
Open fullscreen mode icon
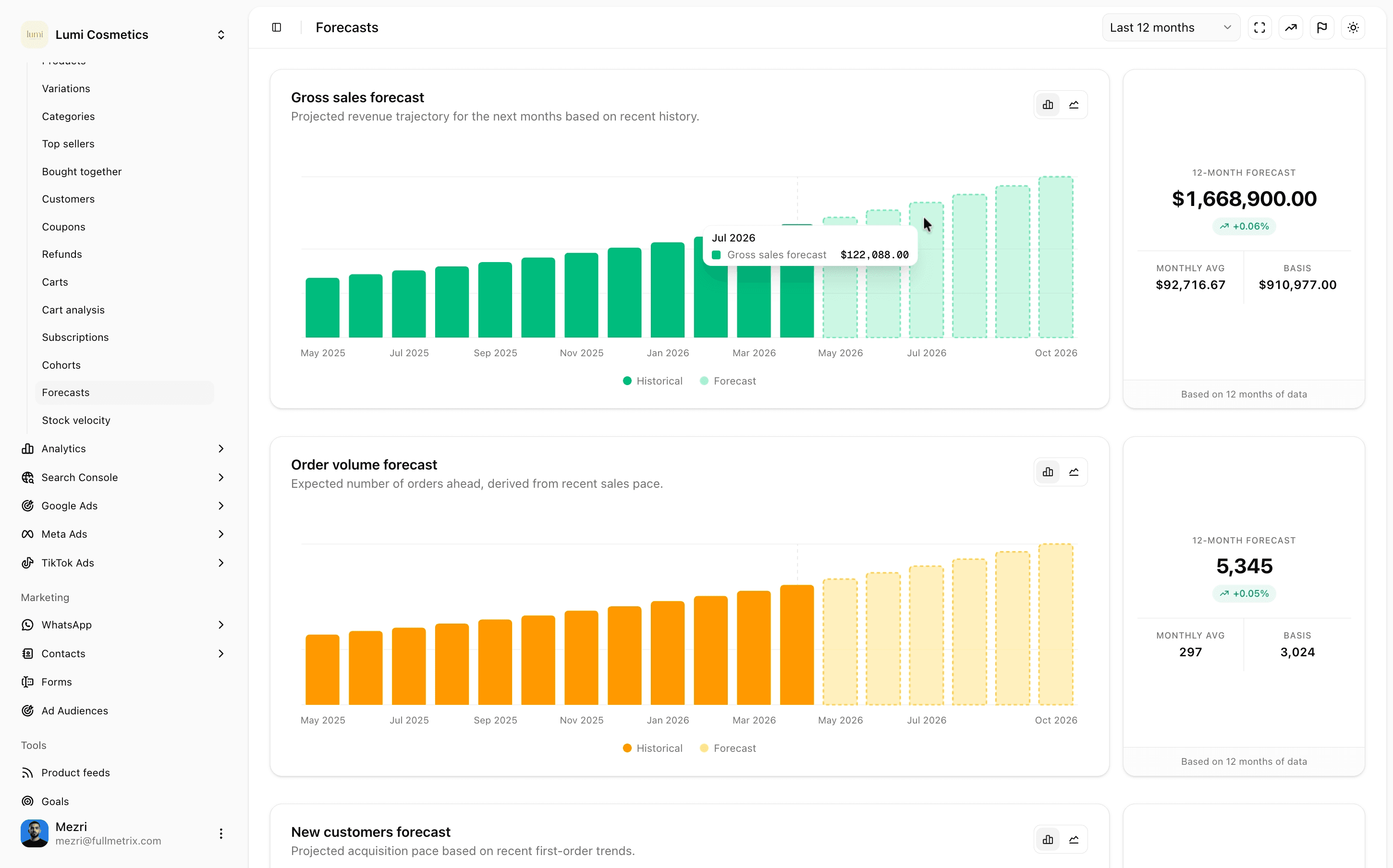click(1259, 27)
